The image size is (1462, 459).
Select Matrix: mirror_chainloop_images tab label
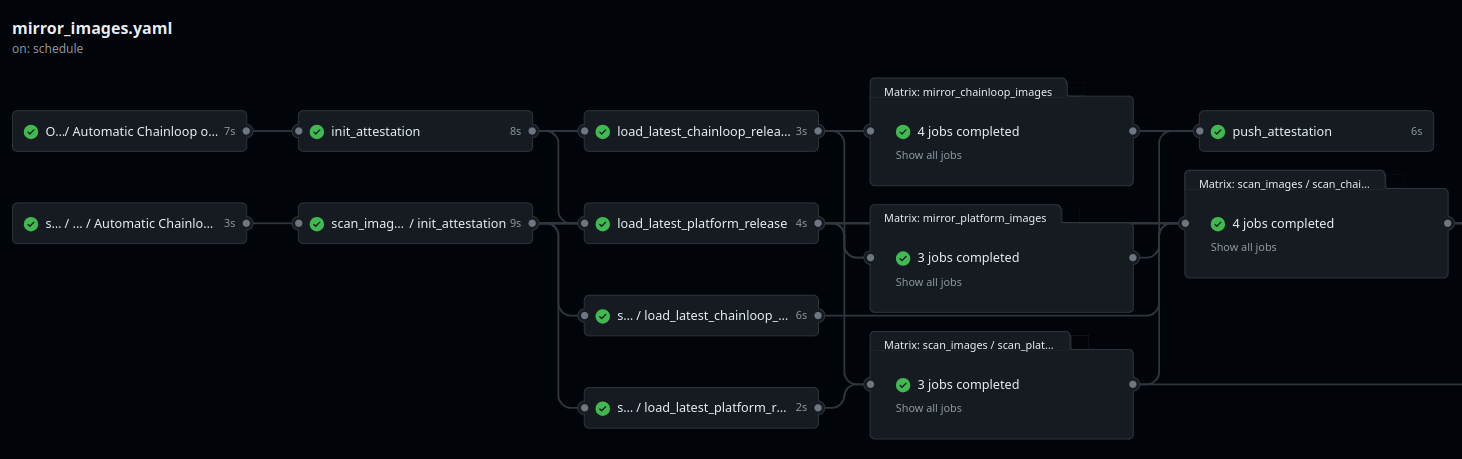click(x=967, y=92)
